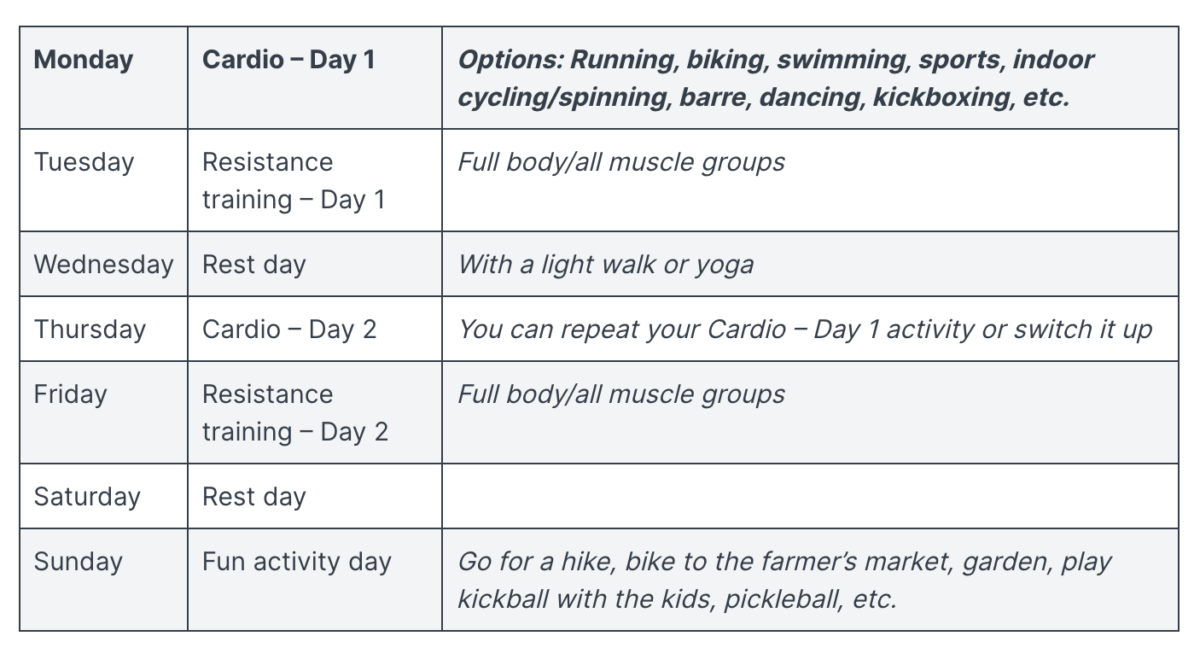Click the light walk or yoga note
This screenshot has height=671, width=1200.
[x=606, y=265]
